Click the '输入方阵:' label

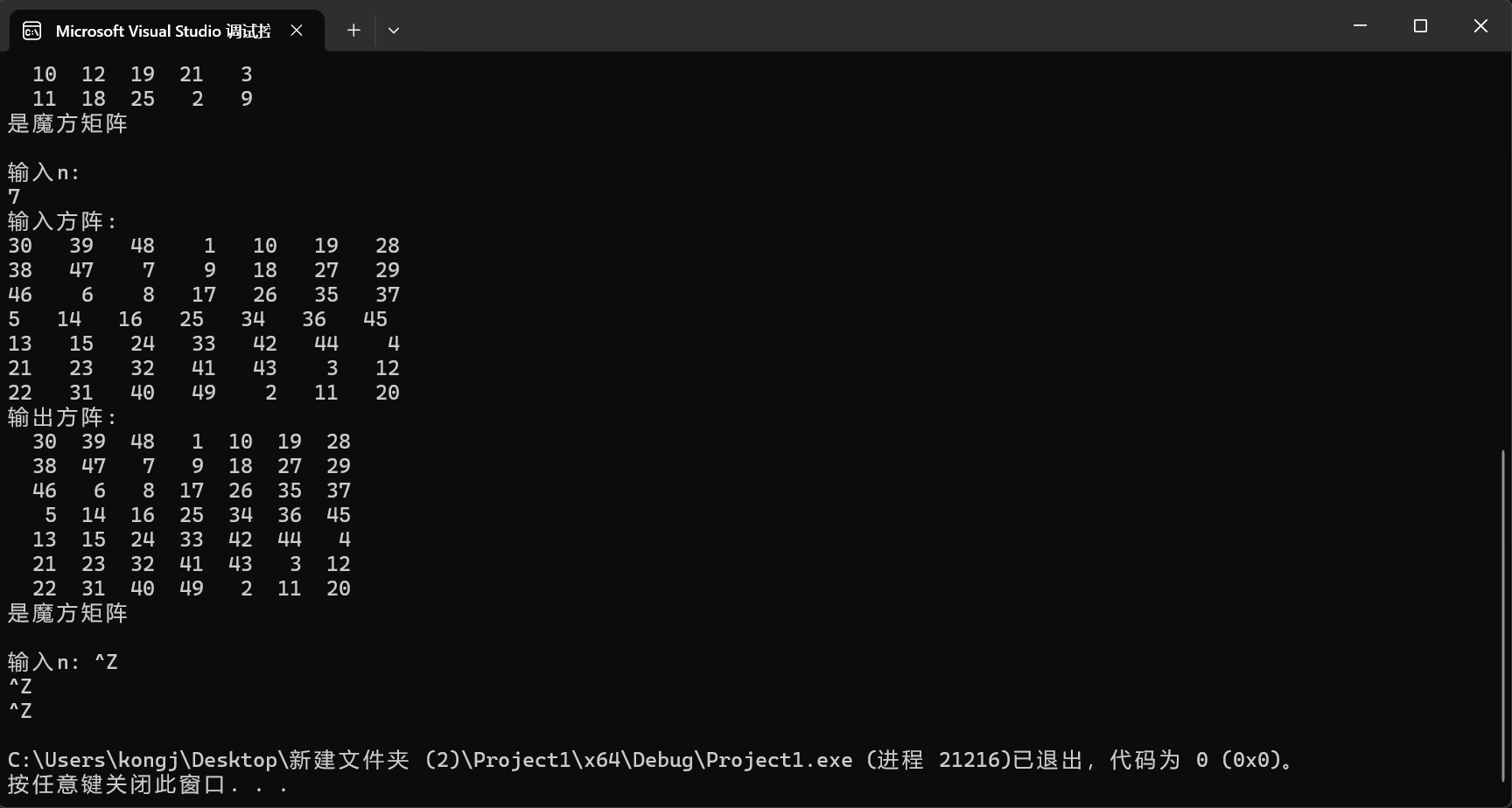point(62,221)
